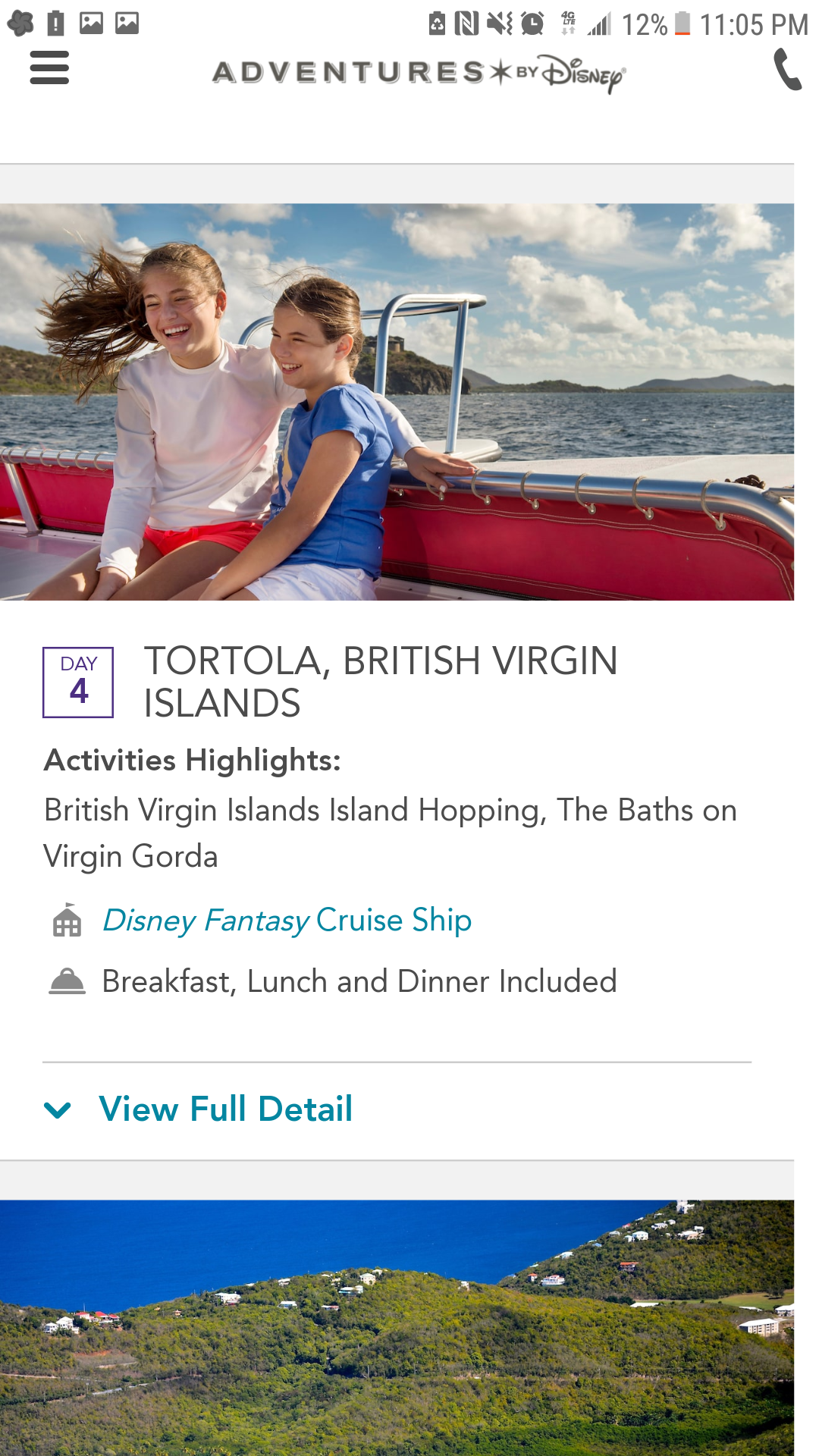Tap the muted sound status icon
The image size is (819, 1456).
[499, 24]
